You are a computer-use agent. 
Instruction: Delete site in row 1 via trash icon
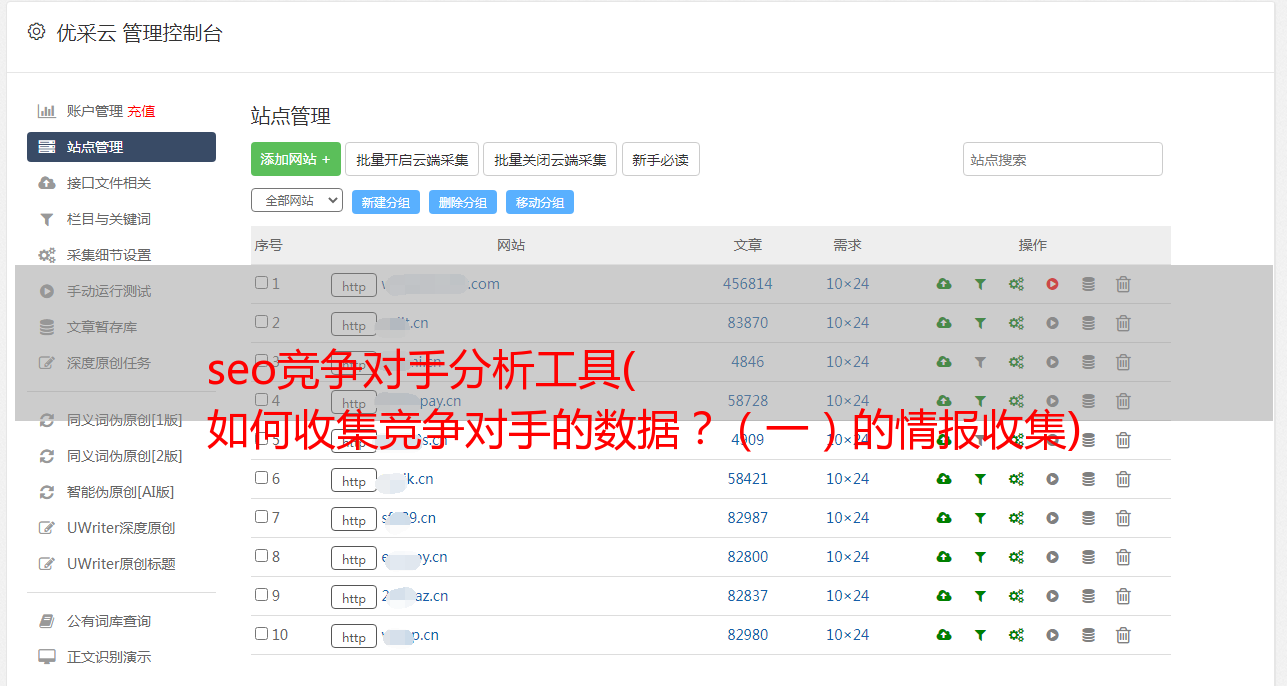tap(1123, 284)
